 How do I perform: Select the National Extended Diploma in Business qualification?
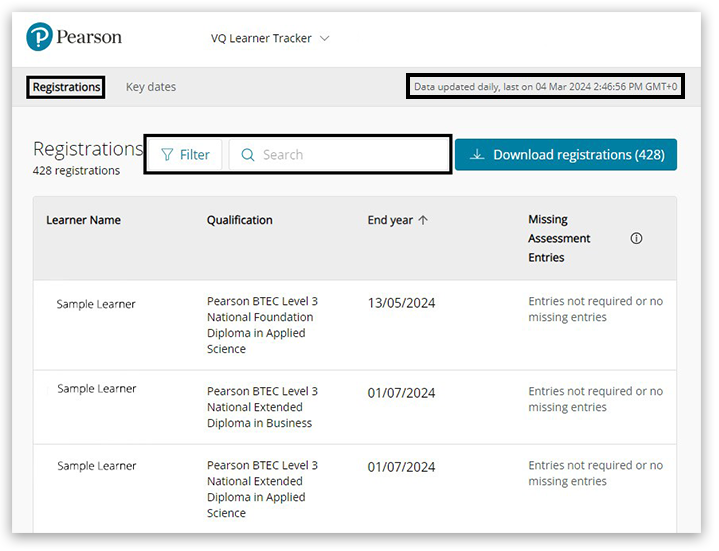pyautogui.click(x=261, y=407)
